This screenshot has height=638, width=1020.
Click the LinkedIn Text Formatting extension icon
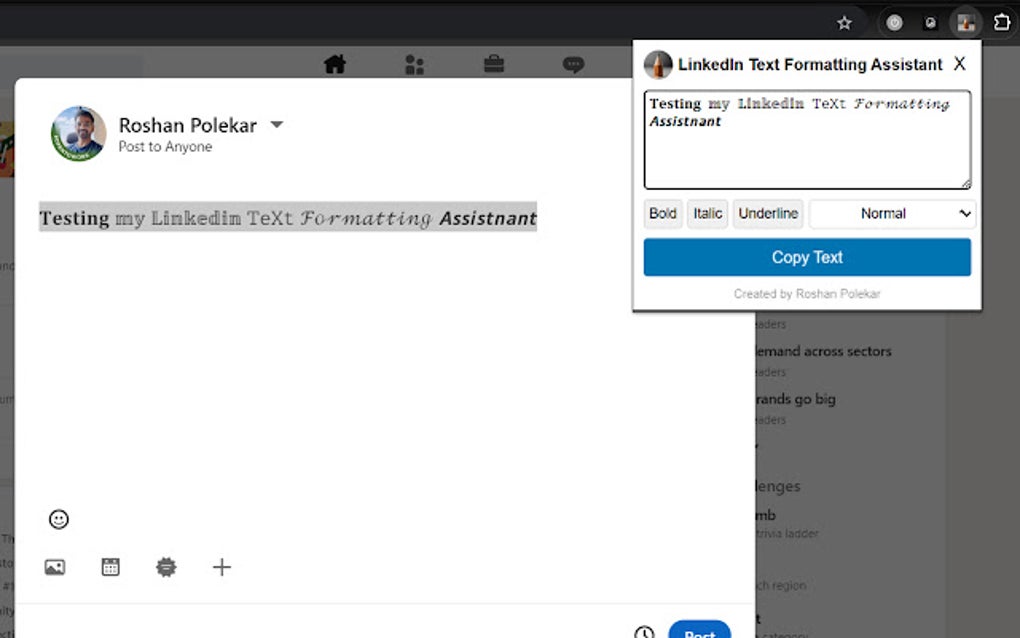coord(965,23)
